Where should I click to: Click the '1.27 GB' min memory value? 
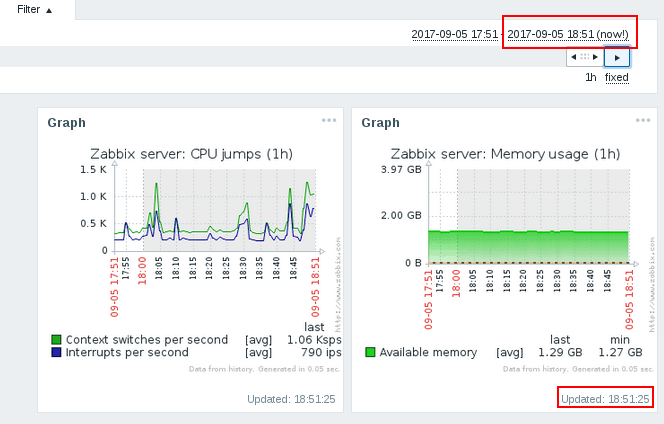tap(620, 352)
